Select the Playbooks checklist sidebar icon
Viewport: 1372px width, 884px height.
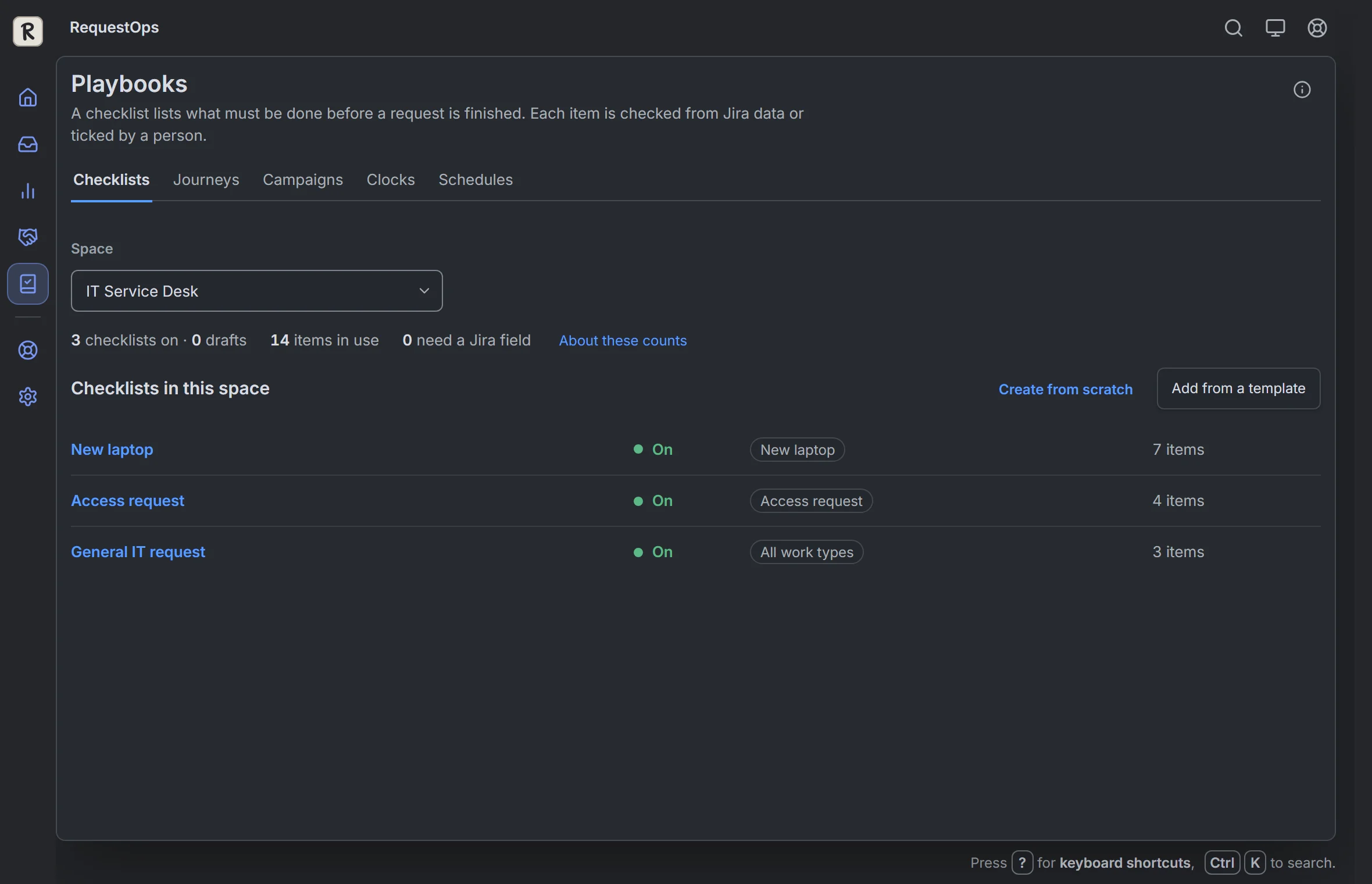tap(28, 284)
